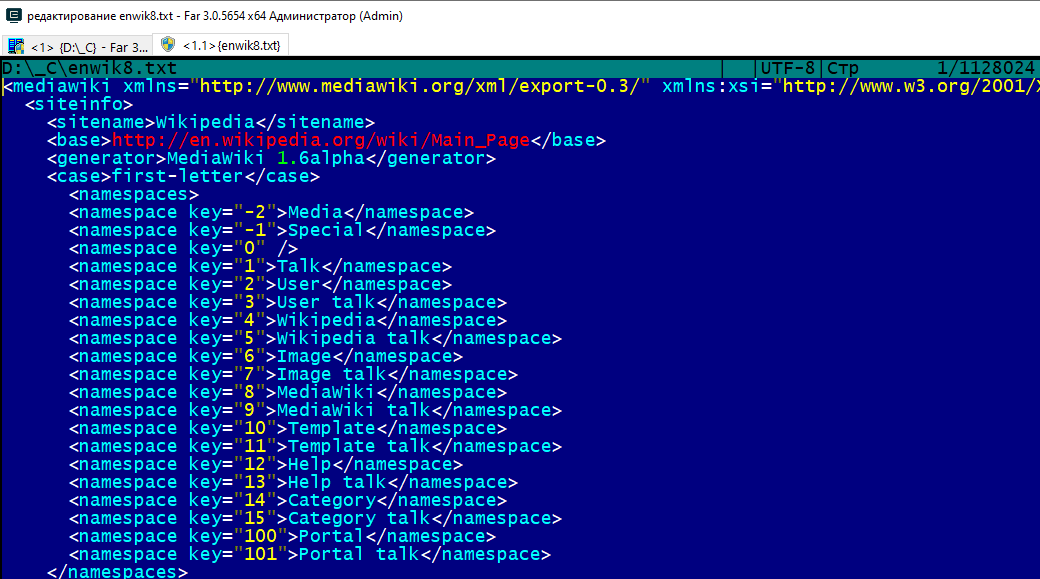Click the closing </namespaces> tag
The height and width of the screenshot is (579, 1040).
click(117, 571)
